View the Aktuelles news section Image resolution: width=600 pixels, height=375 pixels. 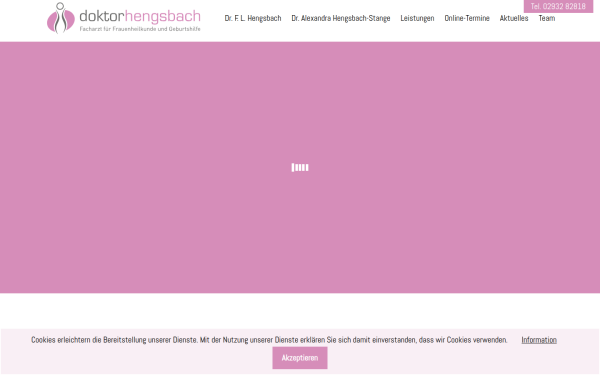[514, 18]
